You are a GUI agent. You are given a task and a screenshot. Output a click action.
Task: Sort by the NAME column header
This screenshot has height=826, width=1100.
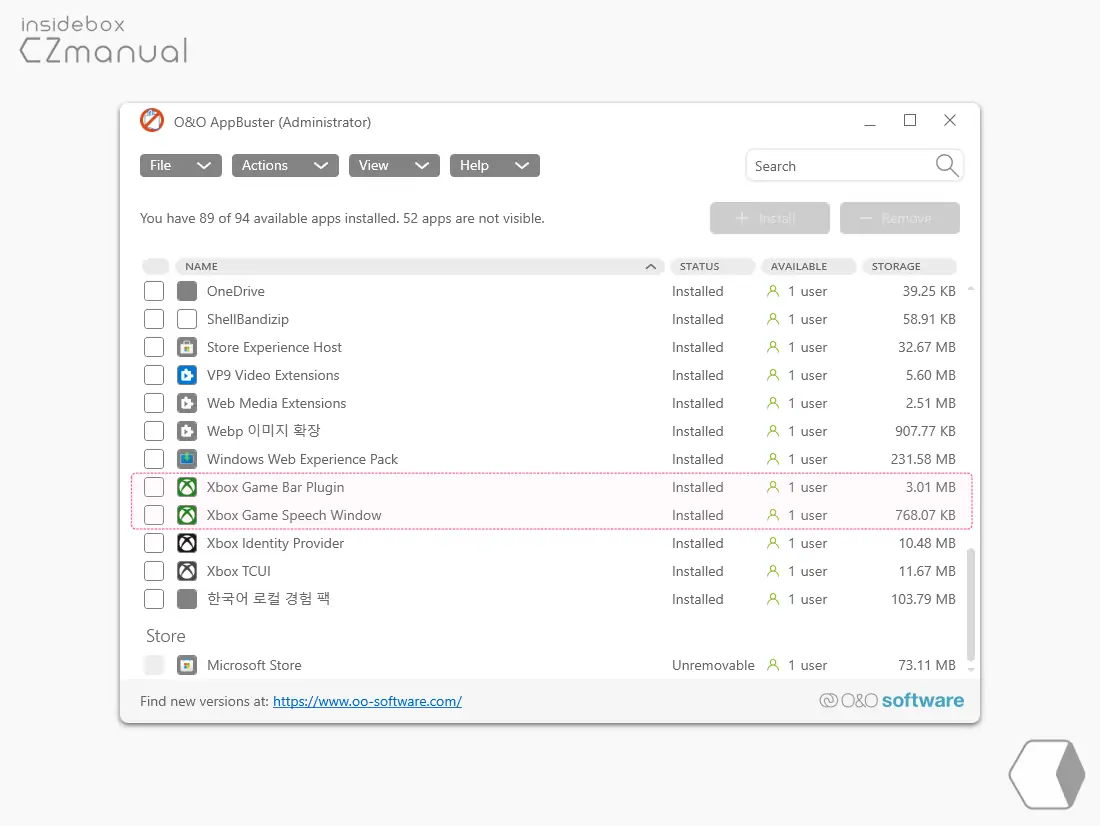click(420, 267)
